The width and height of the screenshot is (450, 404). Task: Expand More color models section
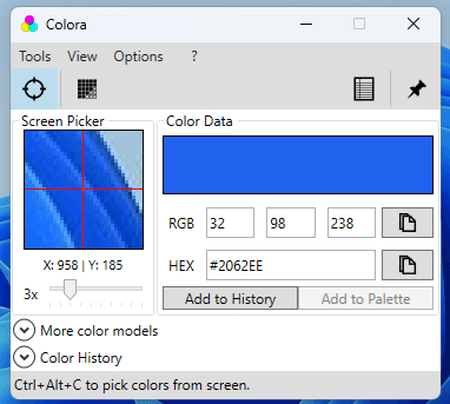pyautogui.click(x=24, y=330)
